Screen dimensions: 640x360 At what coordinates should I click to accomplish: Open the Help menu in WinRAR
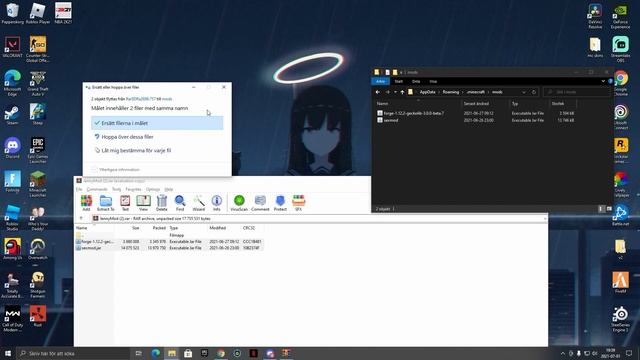pyautogui.click(x=169, y=189)
